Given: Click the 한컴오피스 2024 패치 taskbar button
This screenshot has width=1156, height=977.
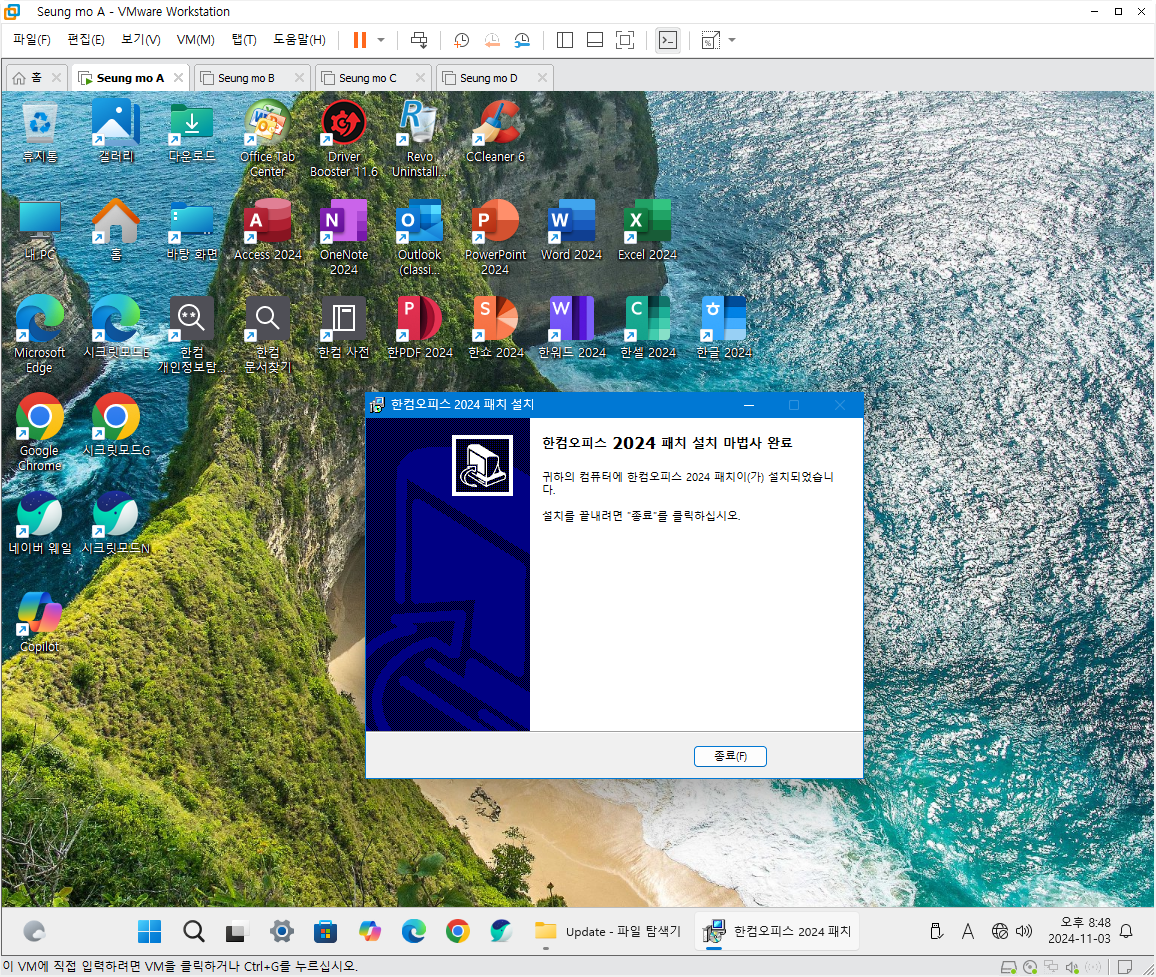Looking at the screenshot, I should point(778,931).
